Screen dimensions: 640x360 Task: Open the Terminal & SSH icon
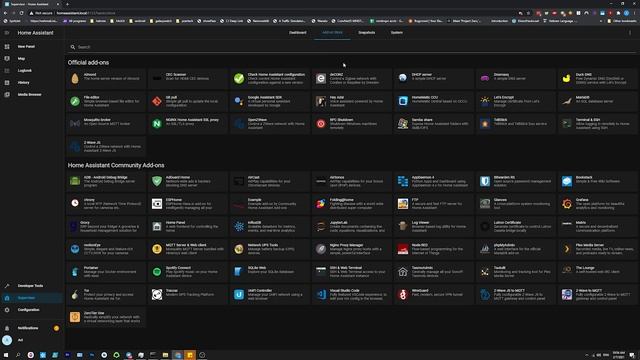point(567,124)
